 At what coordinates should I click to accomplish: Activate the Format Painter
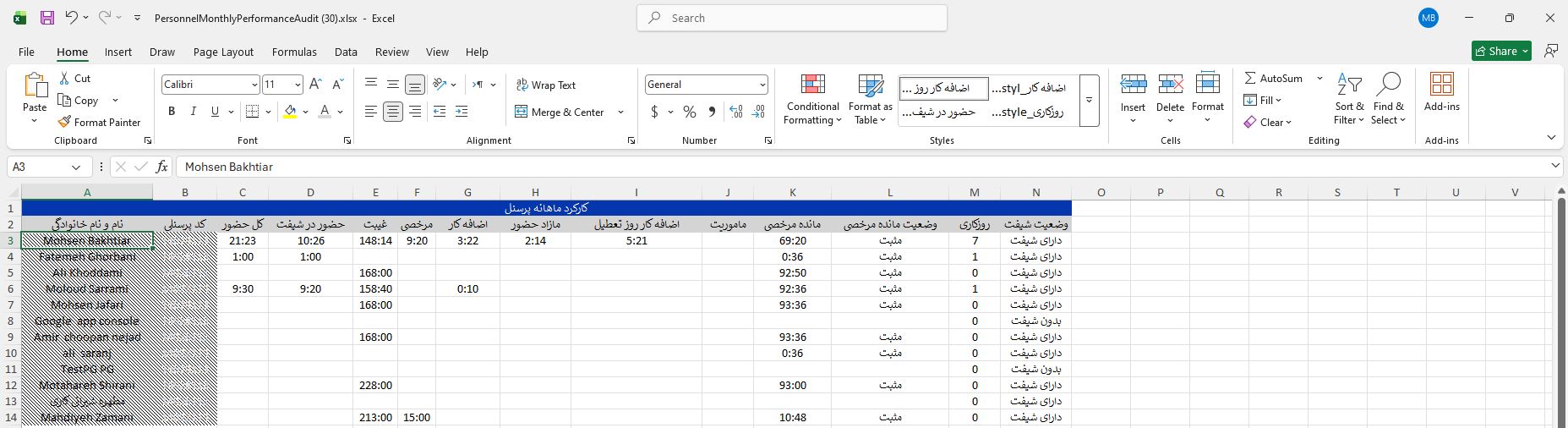pos(99,122)
